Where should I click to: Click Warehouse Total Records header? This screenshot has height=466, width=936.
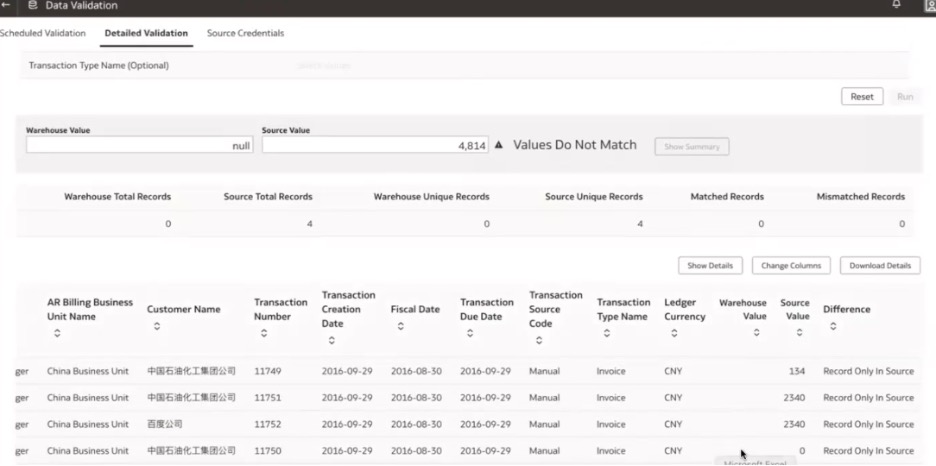[118, 196]
